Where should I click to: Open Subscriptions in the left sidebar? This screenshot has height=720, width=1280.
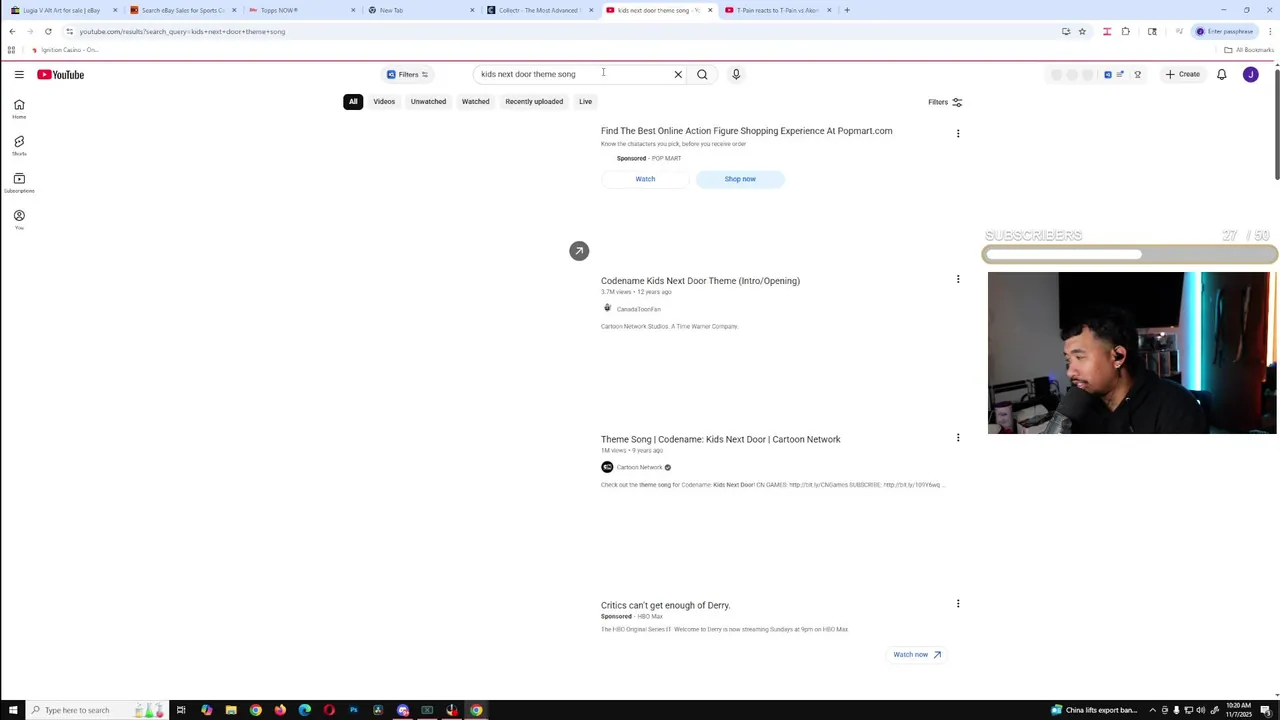coord(19,183)
